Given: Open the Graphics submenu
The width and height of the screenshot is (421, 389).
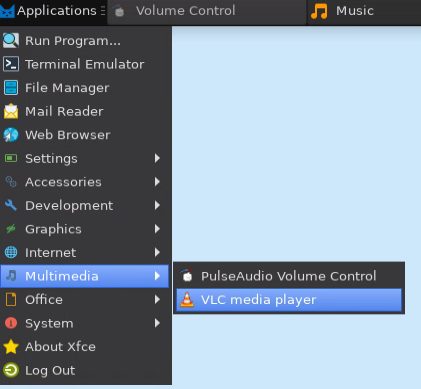Looking at the screenshot, I should [x=85, y=229].
